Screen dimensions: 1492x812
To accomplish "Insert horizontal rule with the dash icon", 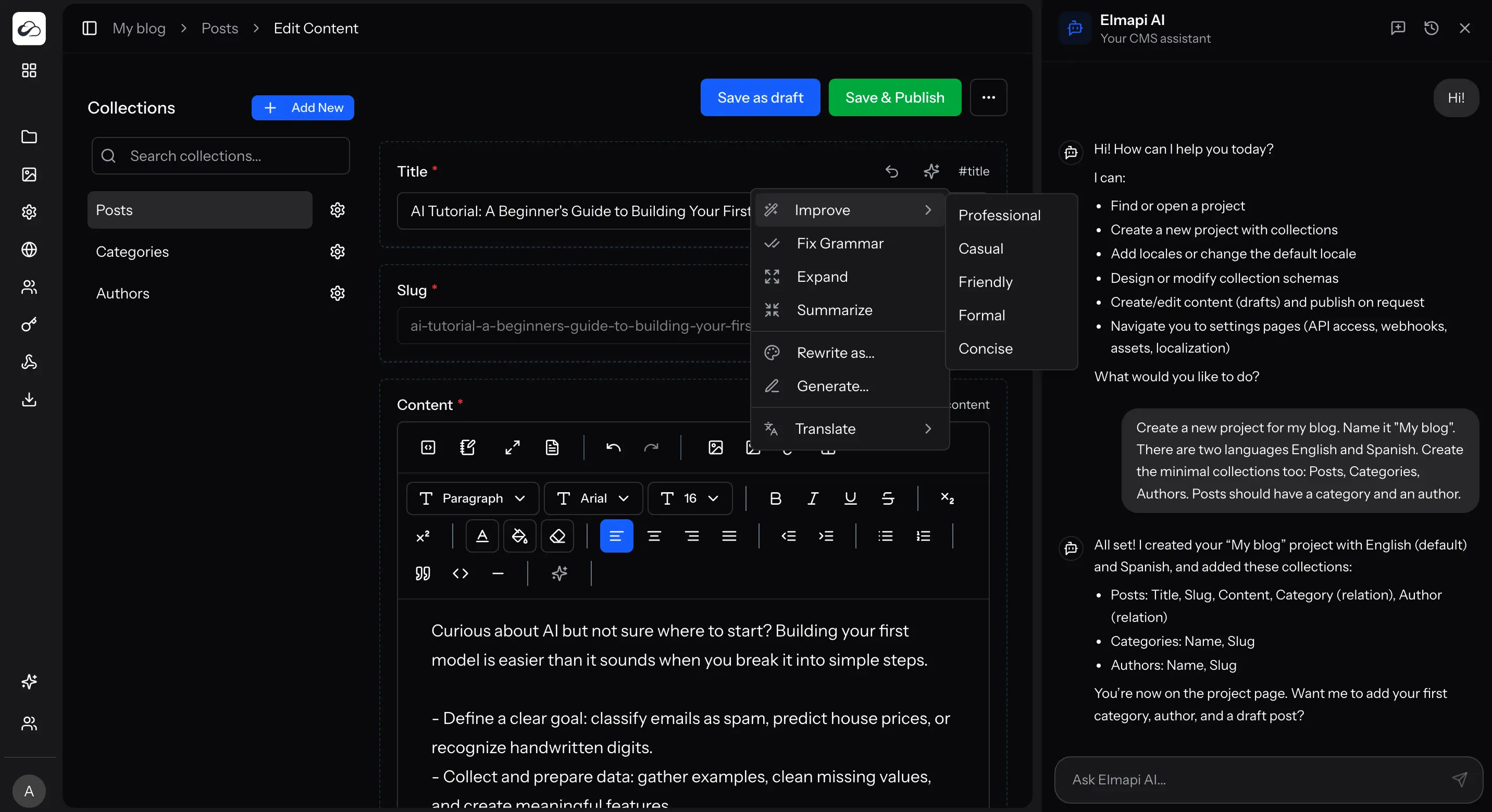I will [498, 573].
